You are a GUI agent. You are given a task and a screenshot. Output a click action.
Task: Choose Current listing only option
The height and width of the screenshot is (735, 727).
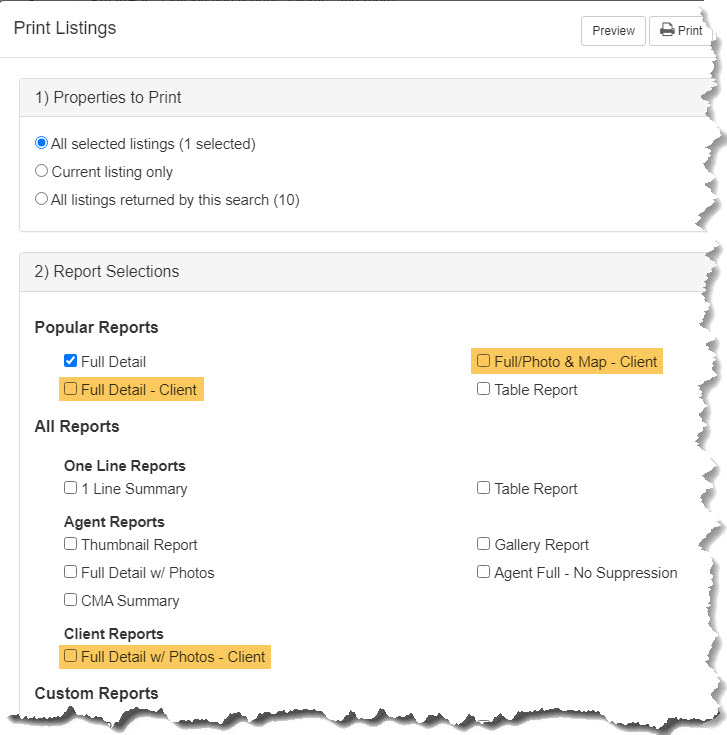41,171
